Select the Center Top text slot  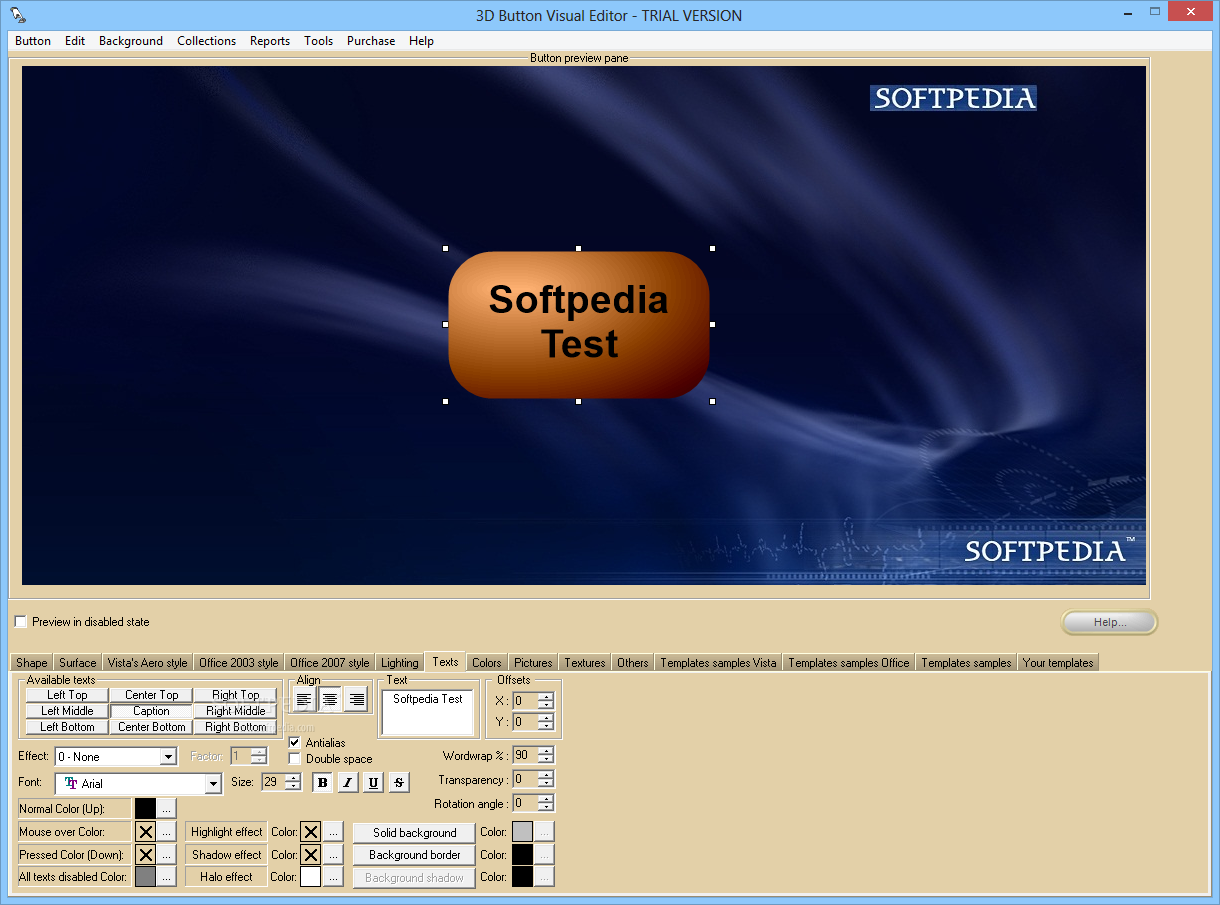[x=152, y=695]
